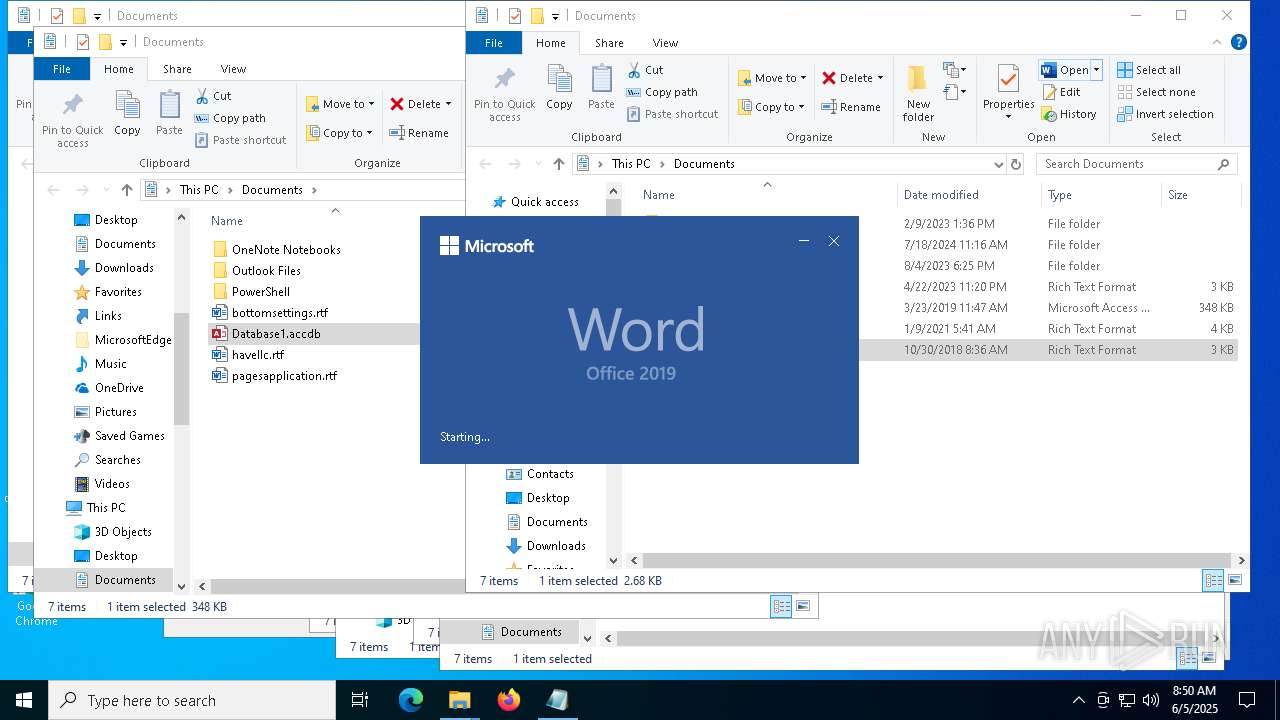Open Properties in front window ribbon
Screen dimensions: 1280x720
pyautogui.click(x=1008, y=94)
